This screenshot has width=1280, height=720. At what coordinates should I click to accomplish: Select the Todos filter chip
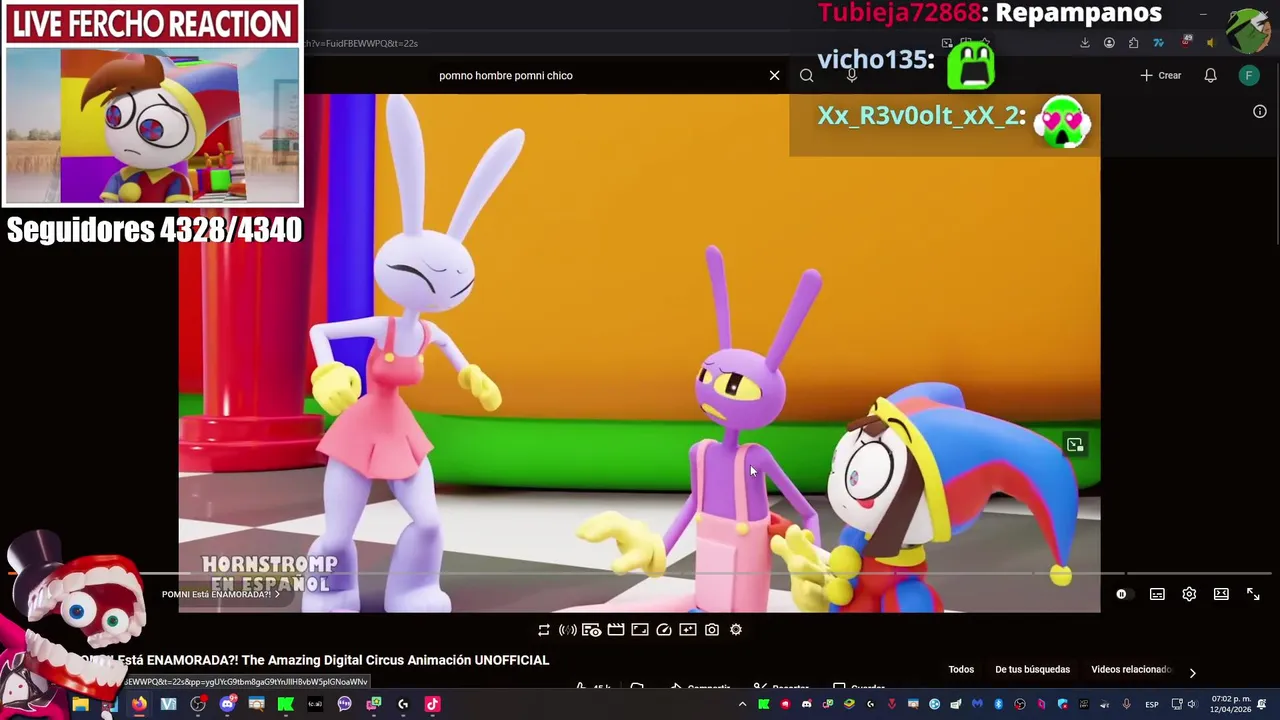[961, 670]
